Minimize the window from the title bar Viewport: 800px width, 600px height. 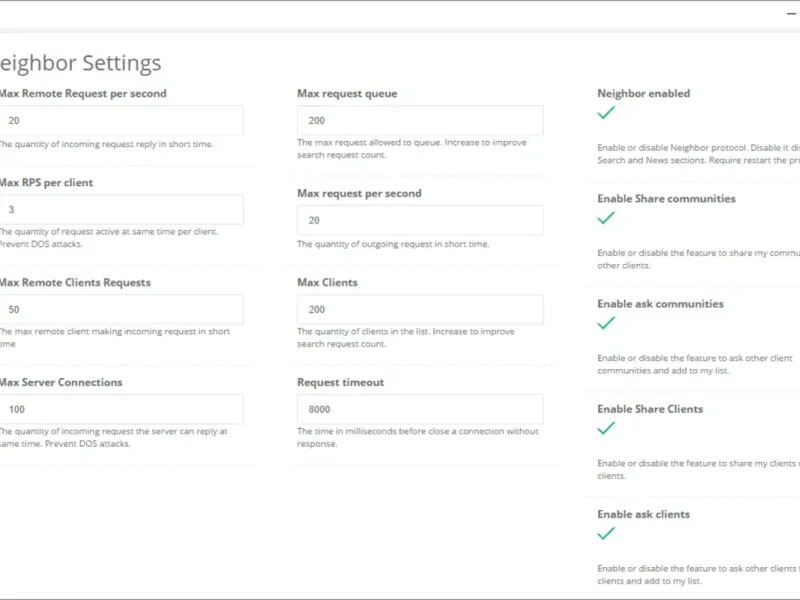(x=791, y=14)
